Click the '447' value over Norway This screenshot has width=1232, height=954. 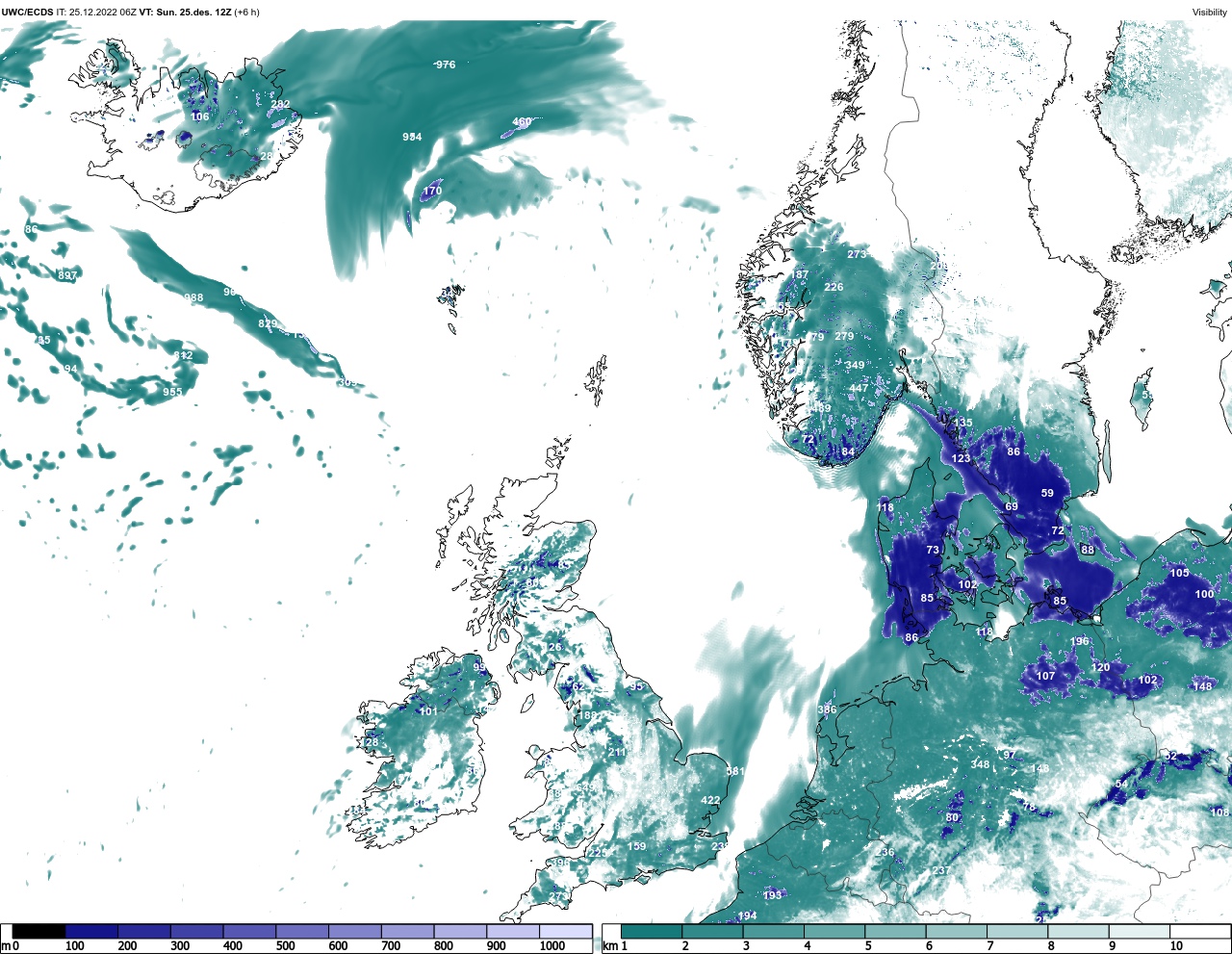(x=859, y=389)
